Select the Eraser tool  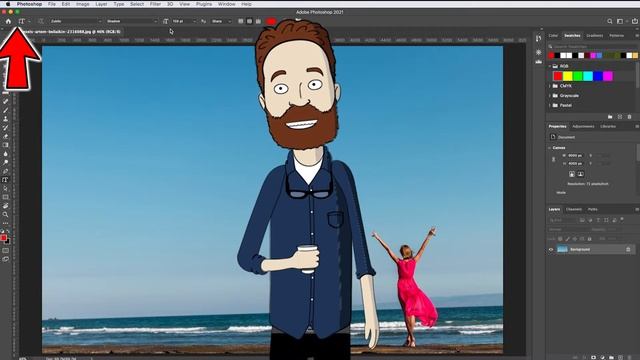[x=5, y=136]
